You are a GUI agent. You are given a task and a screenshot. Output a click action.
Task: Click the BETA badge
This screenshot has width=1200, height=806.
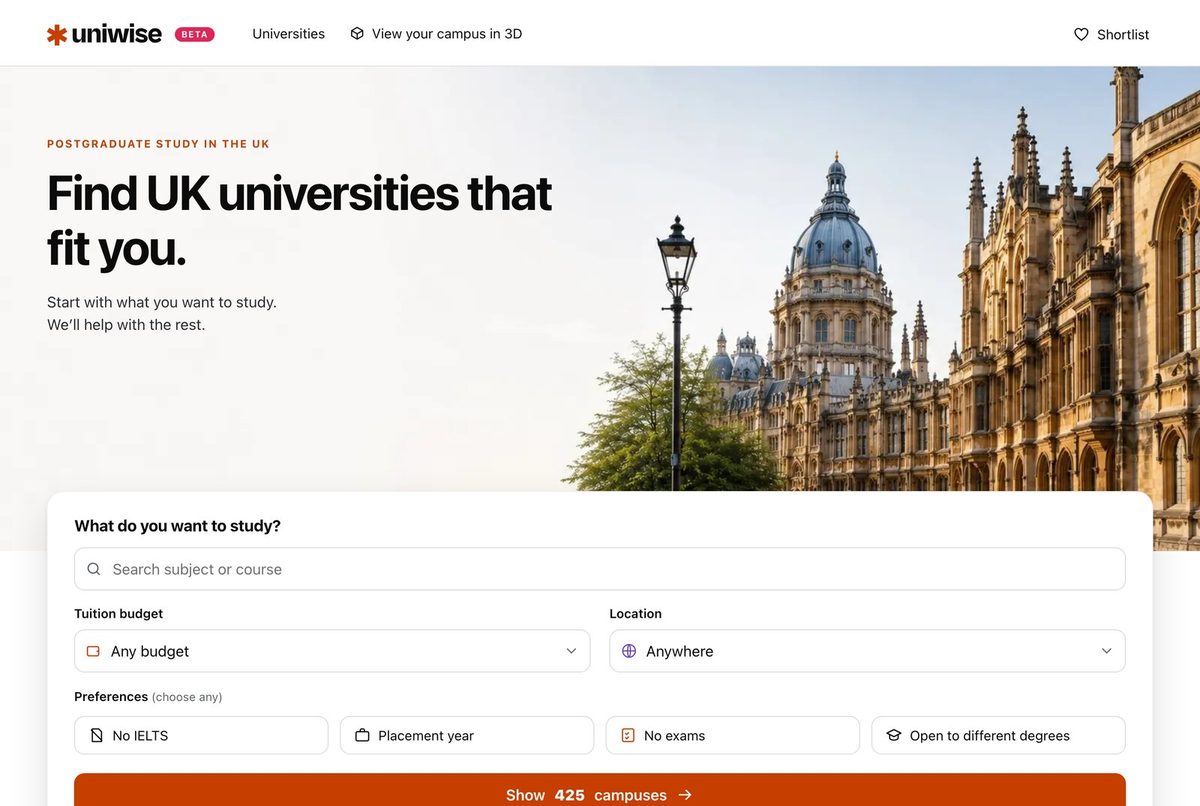click(195, 34)
